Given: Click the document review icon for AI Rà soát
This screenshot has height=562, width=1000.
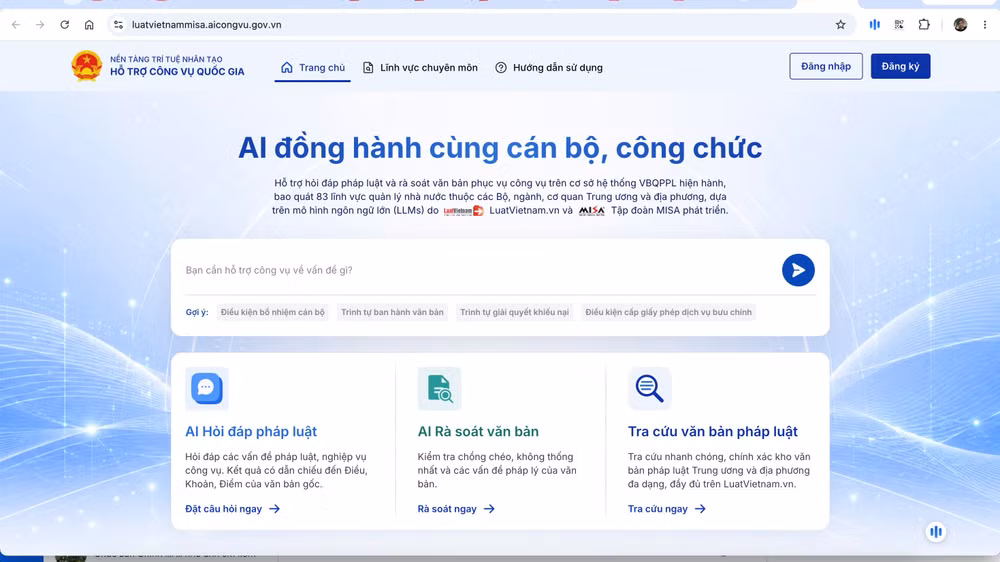Looking at the screenshot, I should [x=439, y=388].
